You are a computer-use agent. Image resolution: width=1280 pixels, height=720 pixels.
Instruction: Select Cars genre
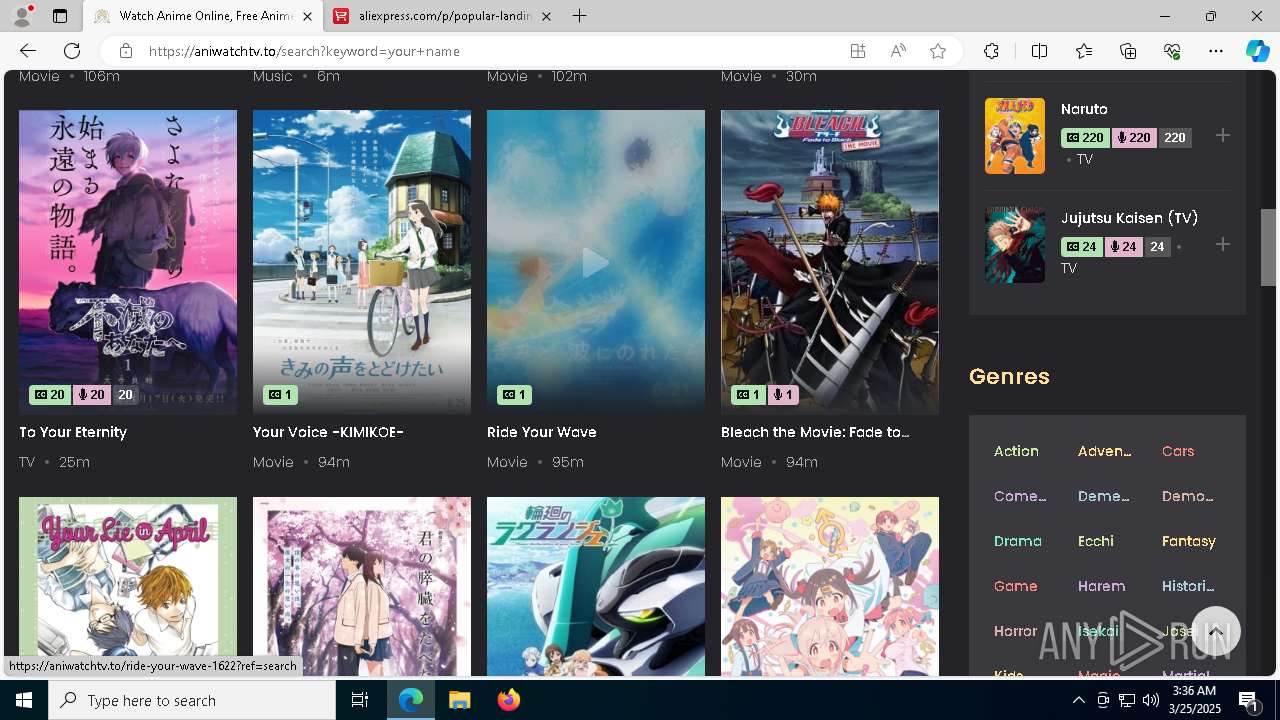click(x=1178, y=451)
